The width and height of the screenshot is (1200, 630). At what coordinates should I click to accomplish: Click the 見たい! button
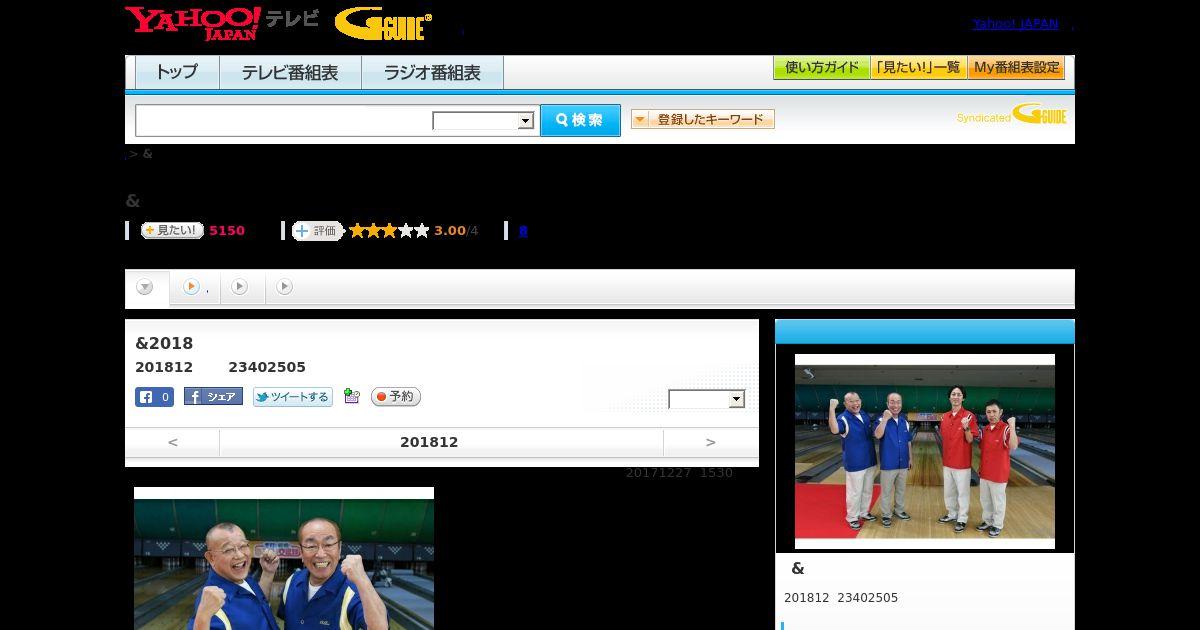point(172,230)
